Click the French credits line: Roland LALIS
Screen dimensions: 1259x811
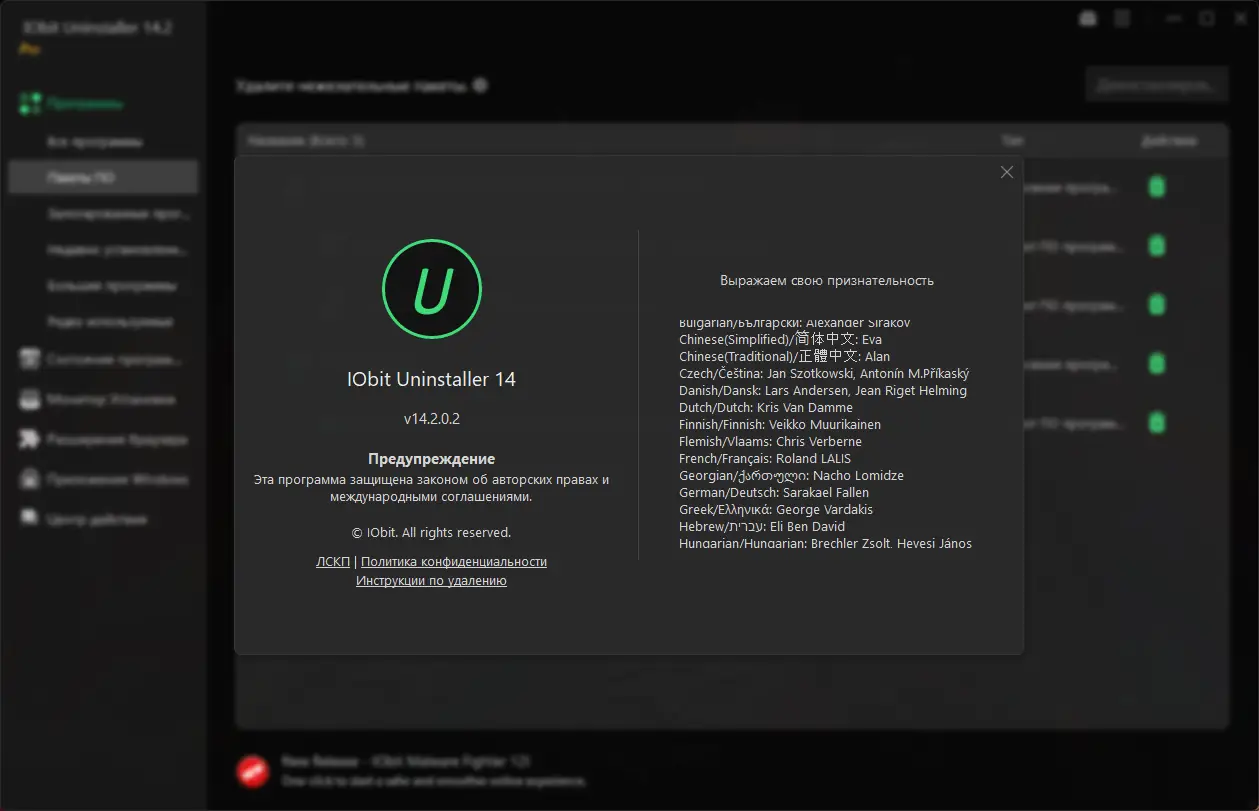(765, 459)
